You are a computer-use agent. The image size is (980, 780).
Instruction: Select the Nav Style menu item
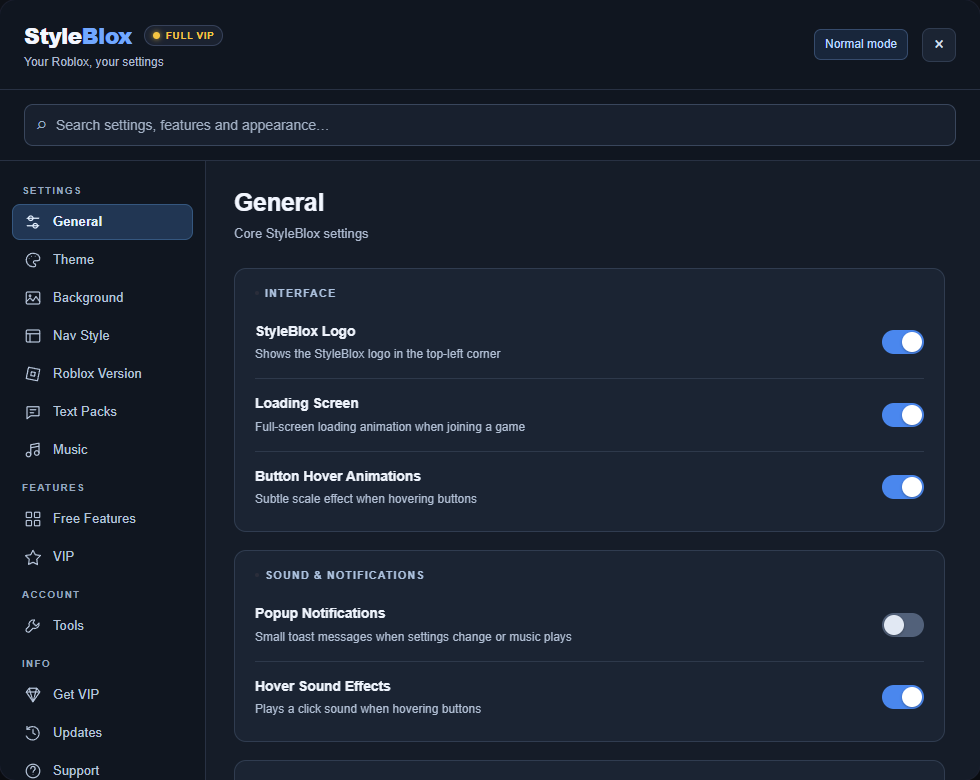point(102,336)
